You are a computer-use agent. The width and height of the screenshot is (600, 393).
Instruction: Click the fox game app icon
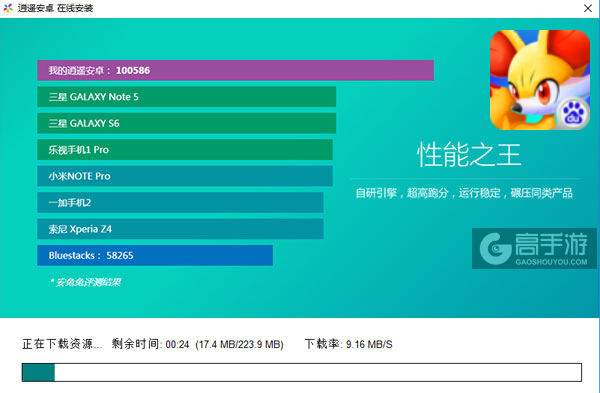pyautogui.click(x=540, y=80)
